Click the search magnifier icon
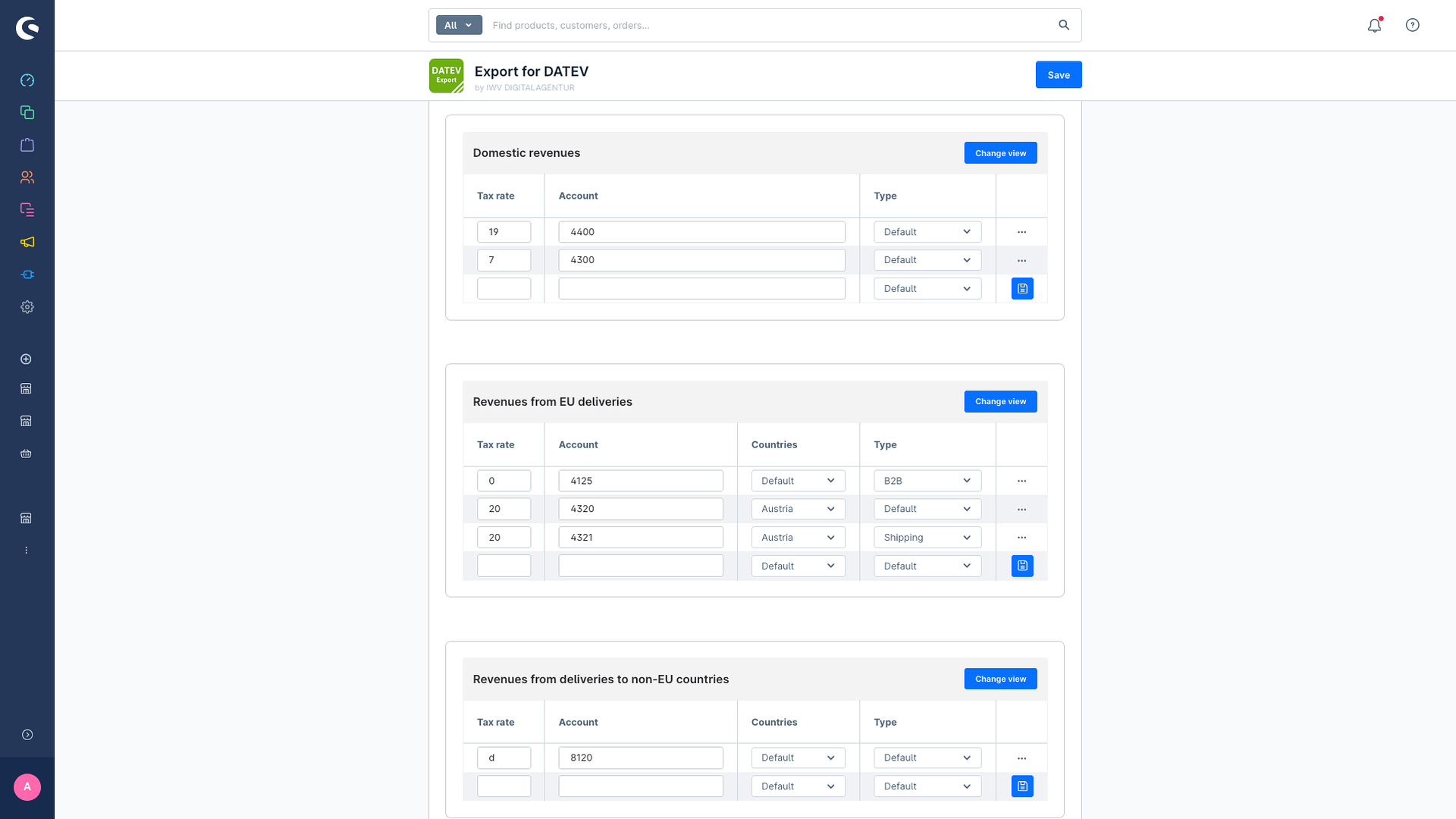Image resolution: width=1456 pixels, height=819 pixels. click(x=1064, y=25)
